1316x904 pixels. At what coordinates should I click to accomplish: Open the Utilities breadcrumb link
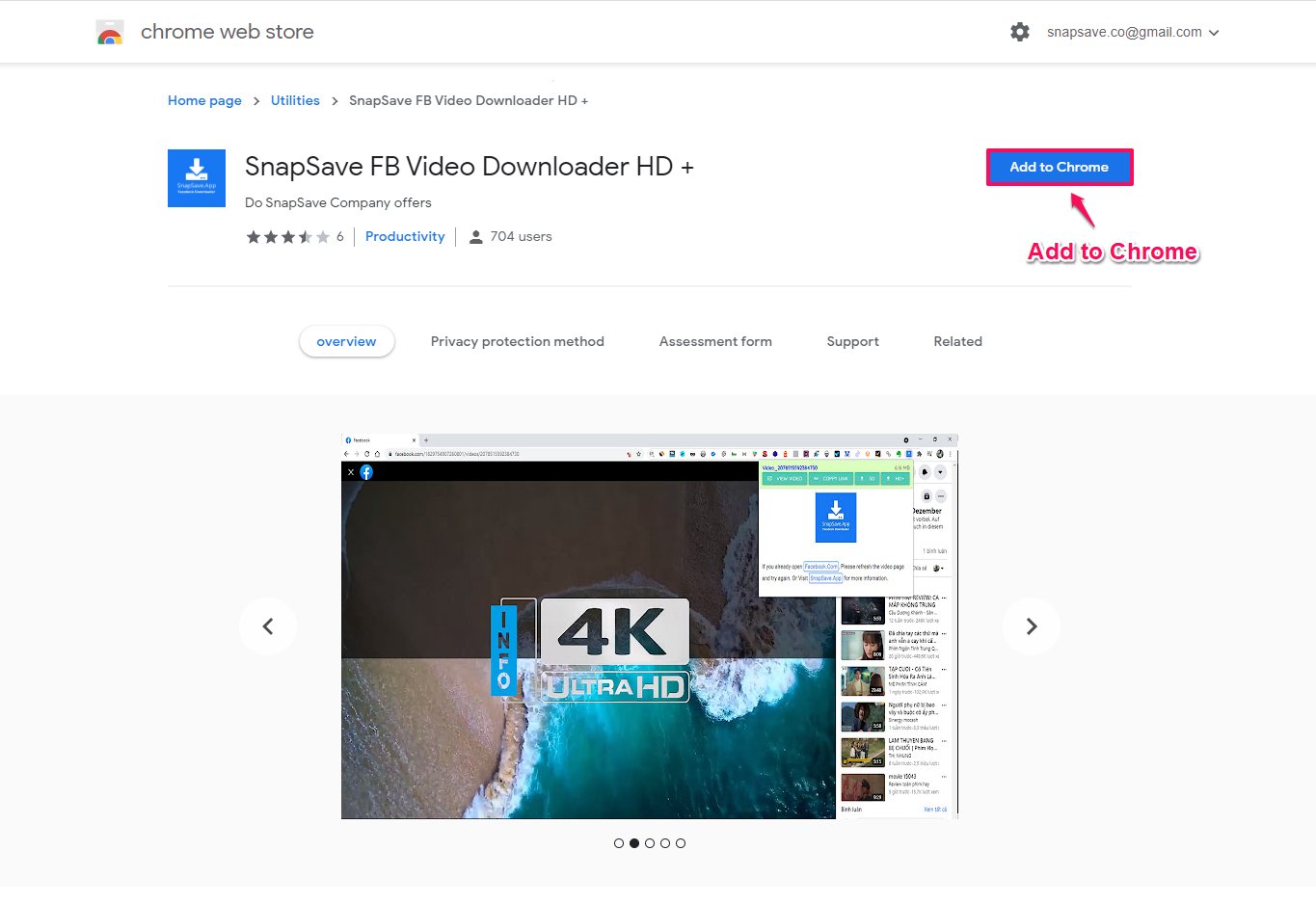coord(295,100)
